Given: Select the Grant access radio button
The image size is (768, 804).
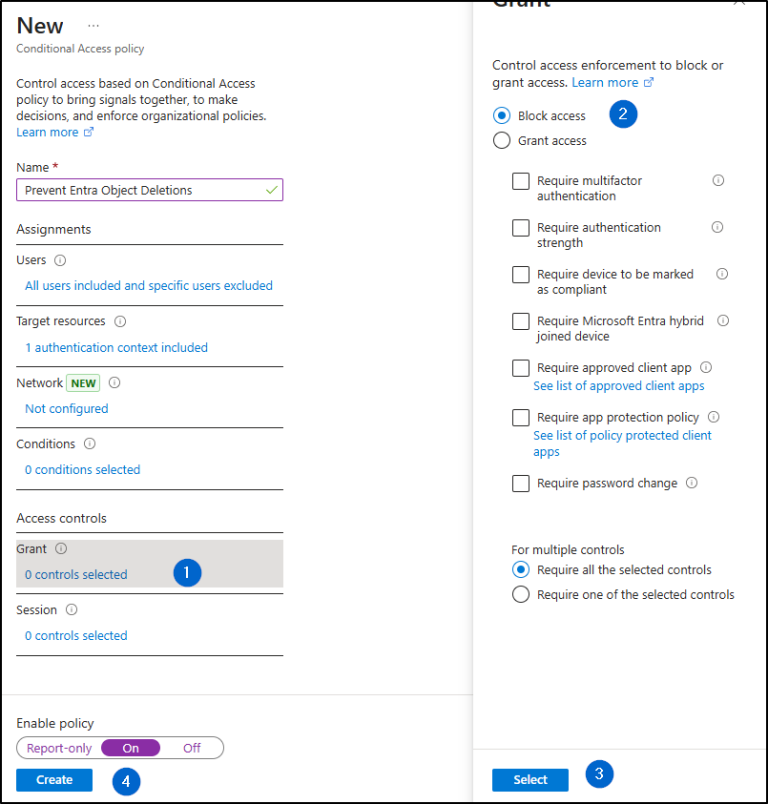Looking at the screenshot, I should [x=502, y=140].
